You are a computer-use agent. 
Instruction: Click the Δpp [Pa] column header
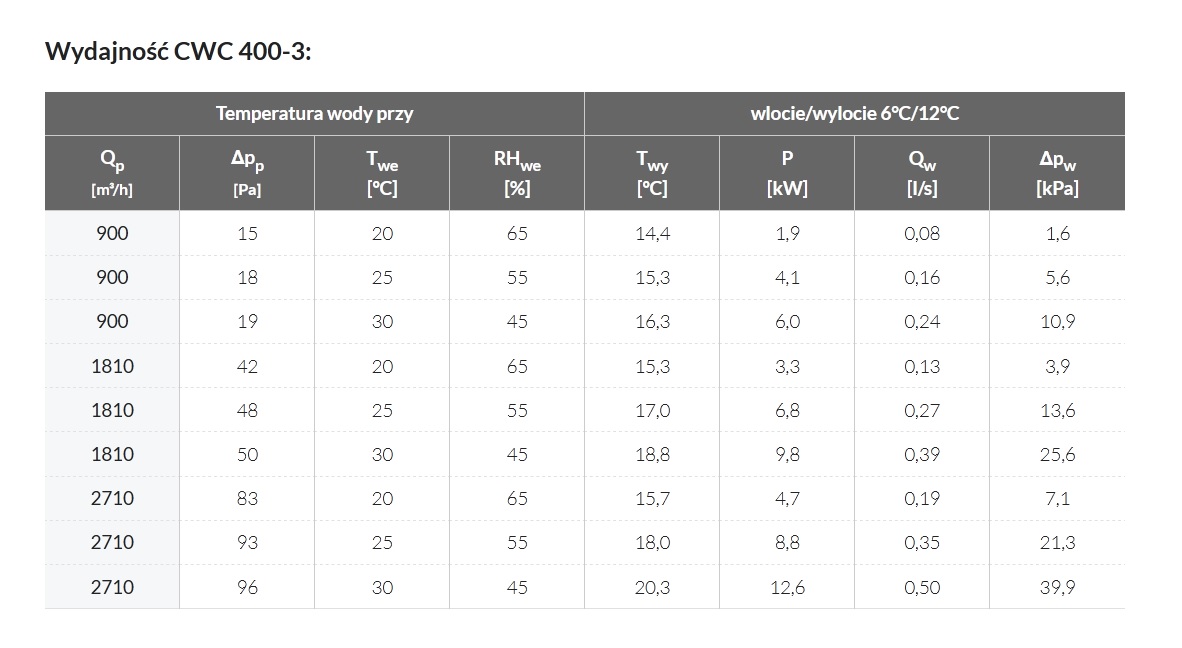[247, 173]
